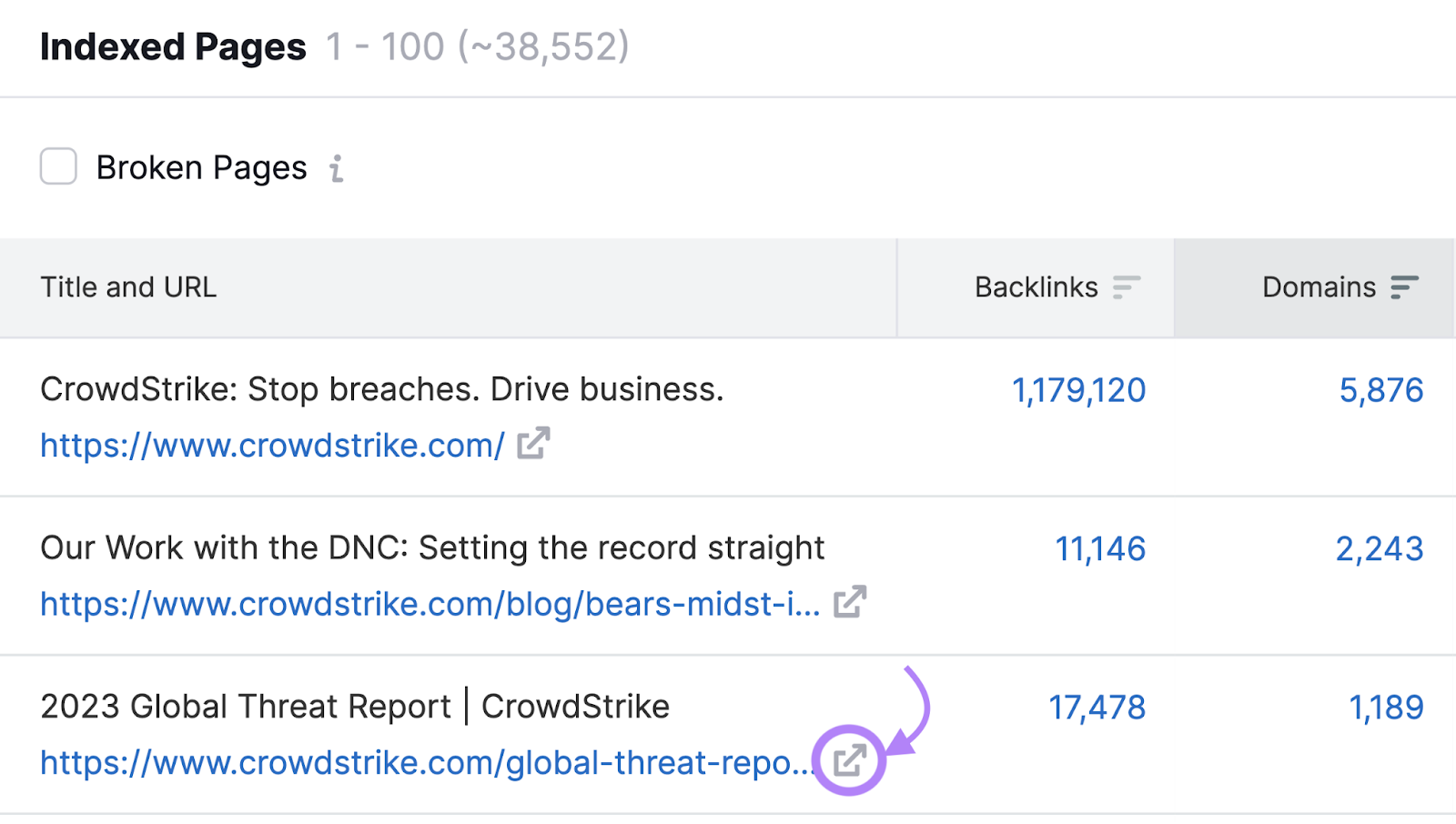Open the external link icon for the DNC blog URL
This screenshot has width=1456, height=824.
[x=850, y=602]
